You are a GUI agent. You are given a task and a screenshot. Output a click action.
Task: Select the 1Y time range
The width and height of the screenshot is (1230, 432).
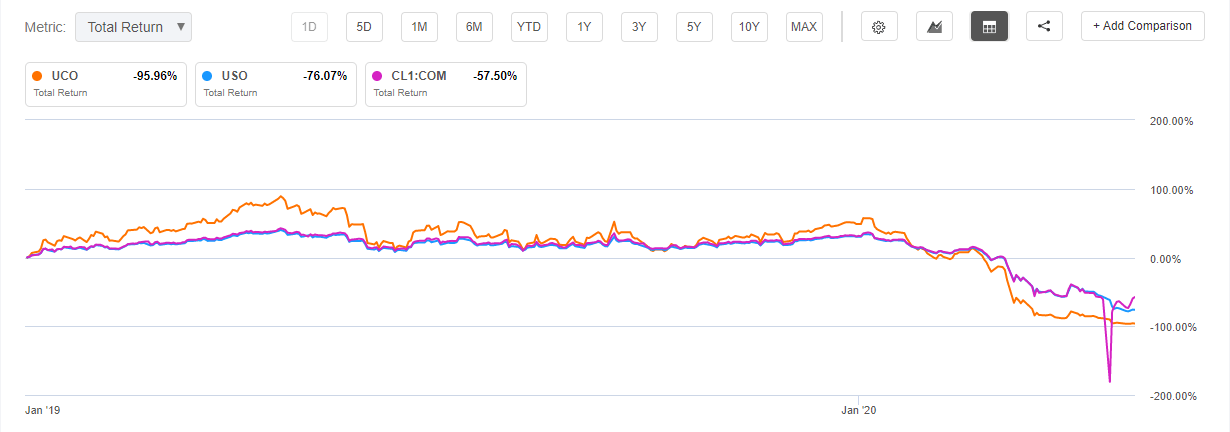[584, 27]
